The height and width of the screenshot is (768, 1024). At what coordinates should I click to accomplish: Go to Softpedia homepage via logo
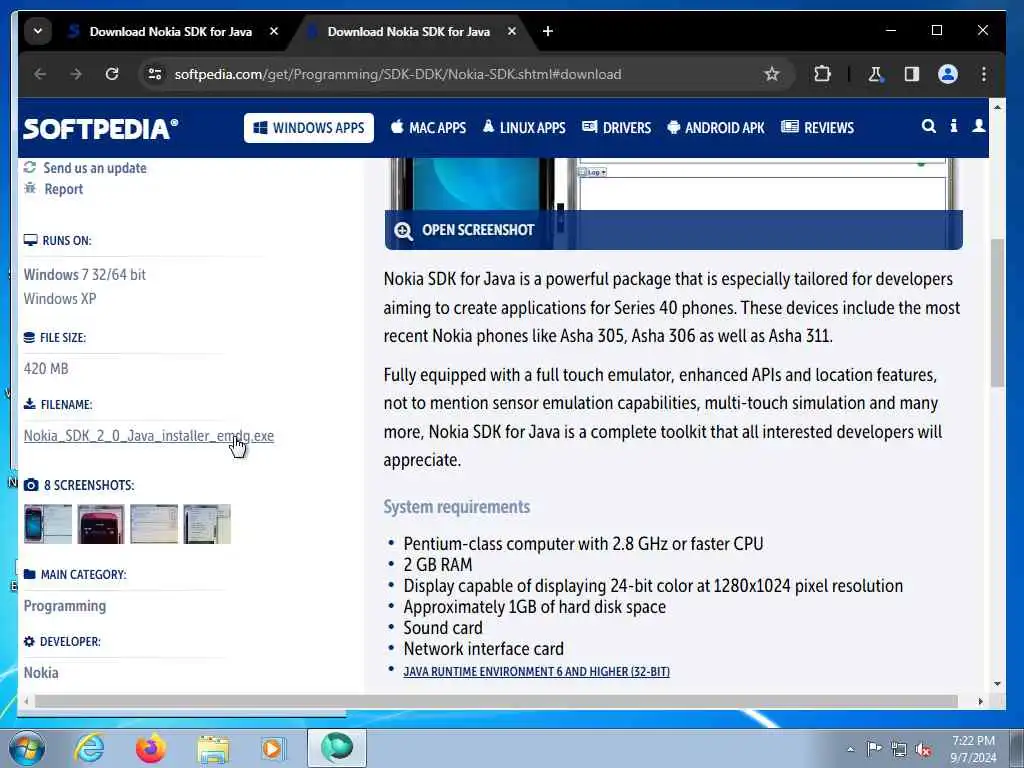tap(101, 128)
